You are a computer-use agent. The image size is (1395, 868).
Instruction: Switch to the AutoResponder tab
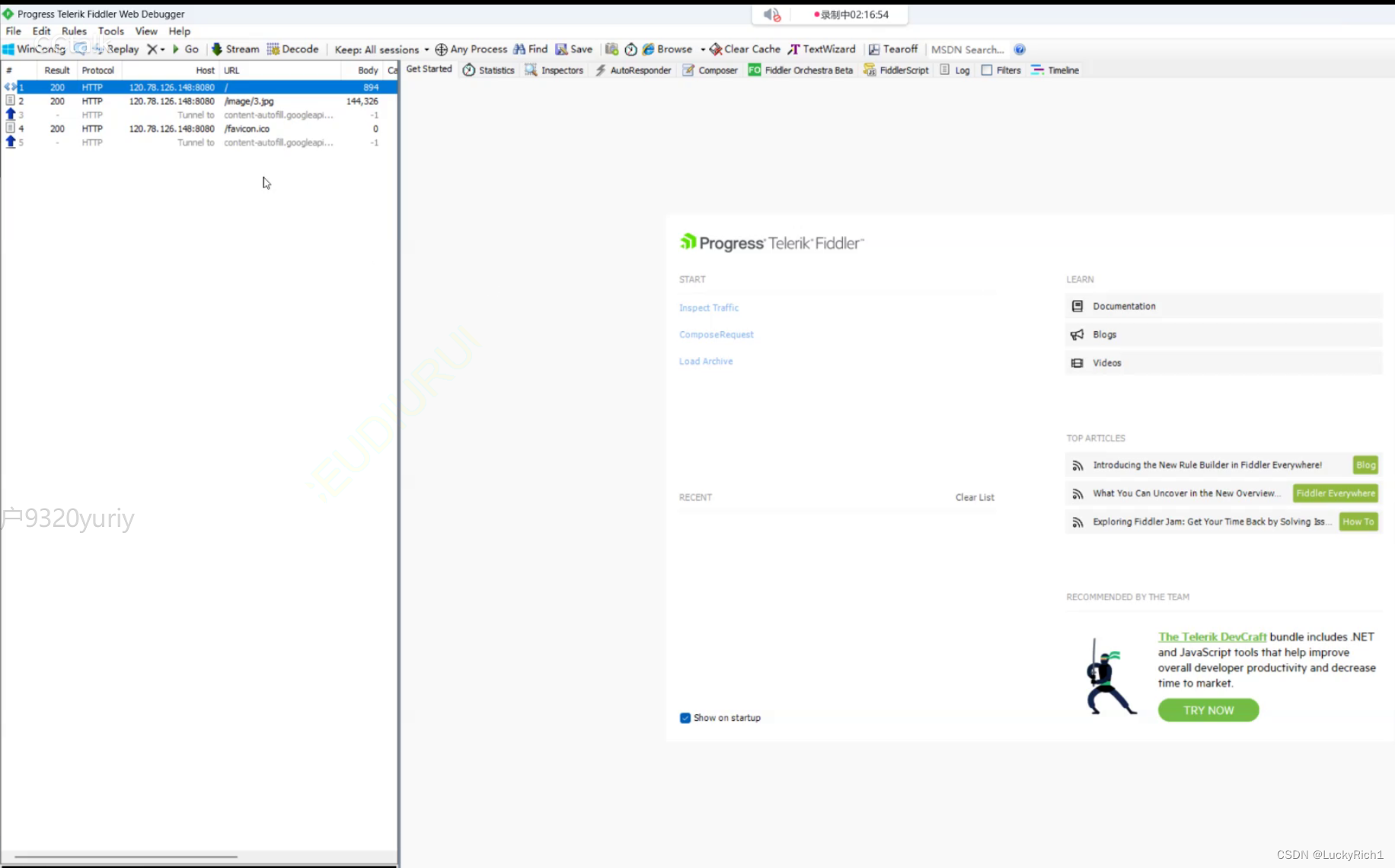633,70
